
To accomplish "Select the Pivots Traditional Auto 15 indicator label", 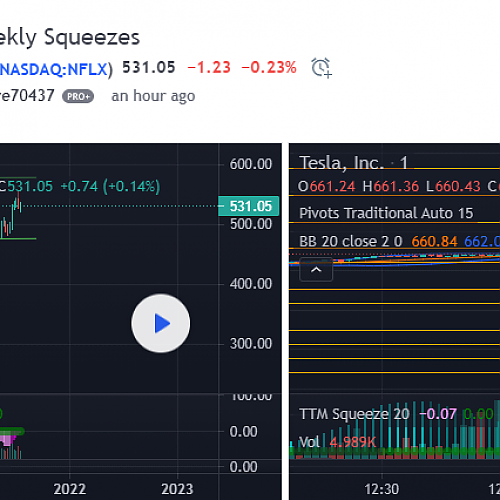I will point(386,213).
